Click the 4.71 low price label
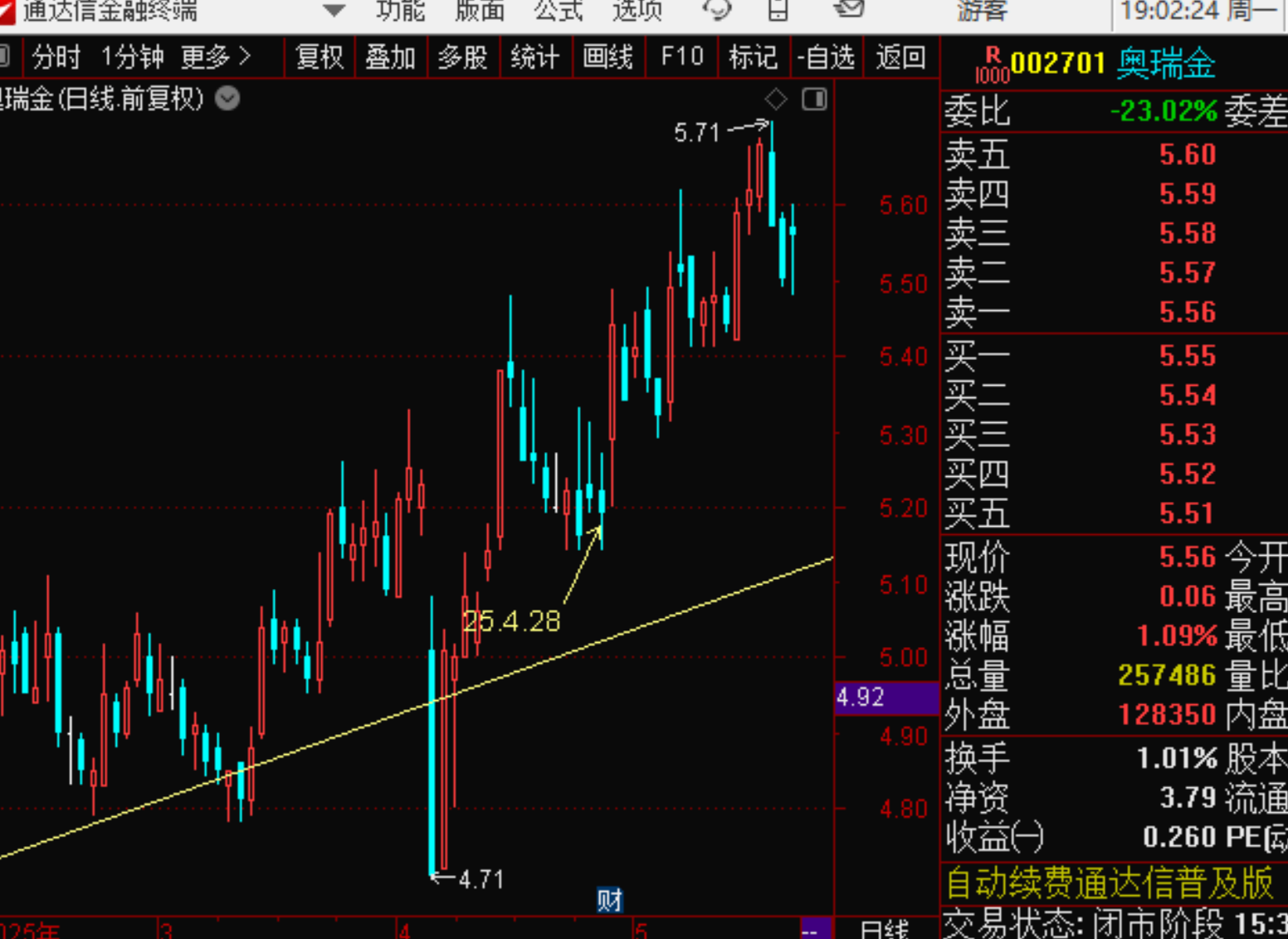 point(481,879)
